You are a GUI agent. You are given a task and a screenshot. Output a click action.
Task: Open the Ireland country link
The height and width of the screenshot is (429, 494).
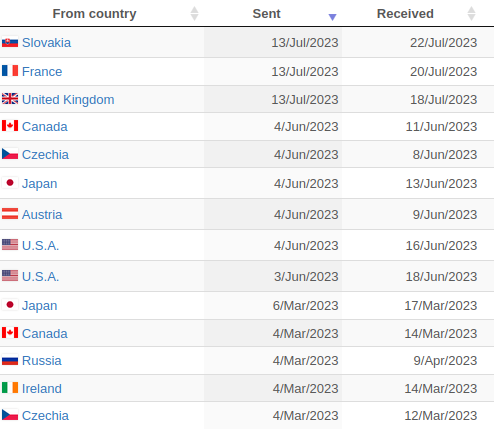coord(42,389)
